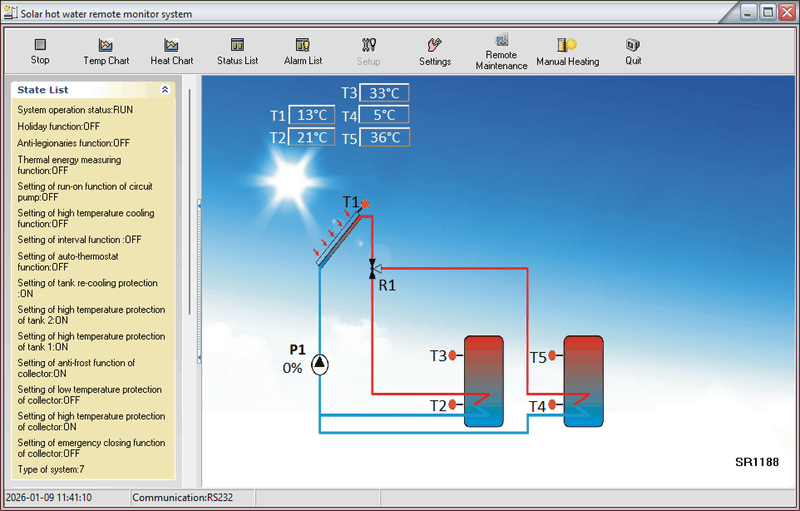Collapse the State List panel

[165, 90]
